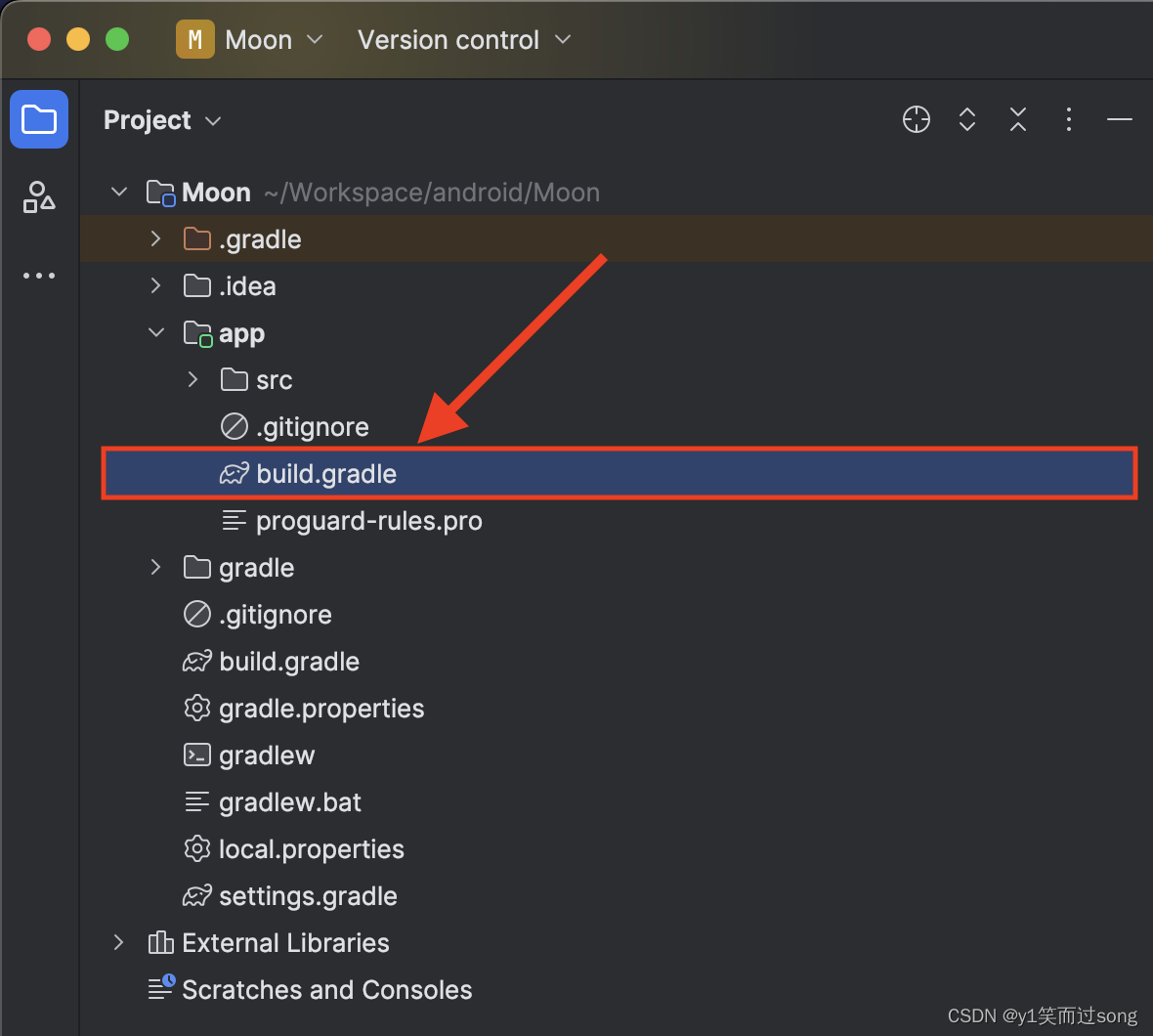Open the Version control dropdown
The image size is (1153, 1036).
click(464, 40)
